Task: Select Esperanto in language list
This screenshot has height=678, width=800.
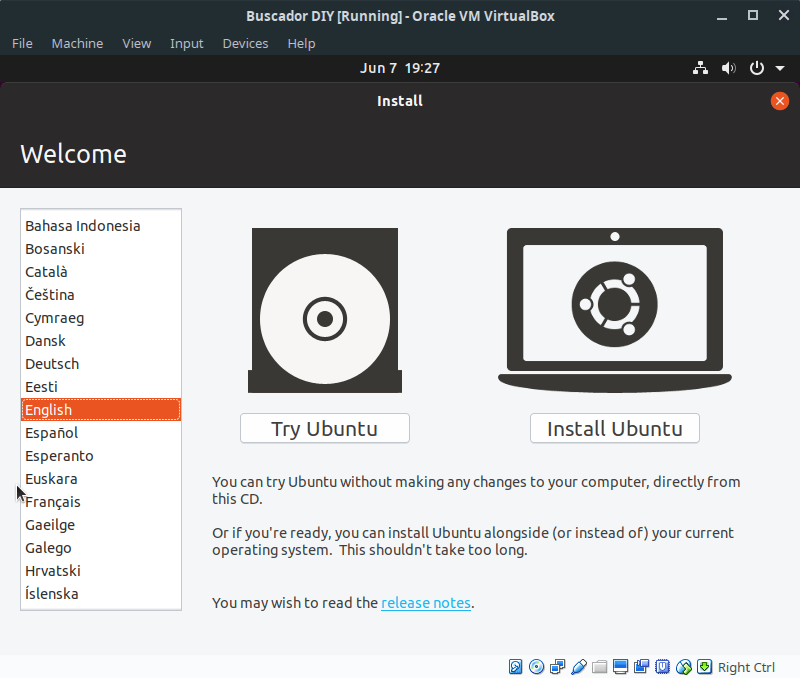Action: [x=101, y=456]
